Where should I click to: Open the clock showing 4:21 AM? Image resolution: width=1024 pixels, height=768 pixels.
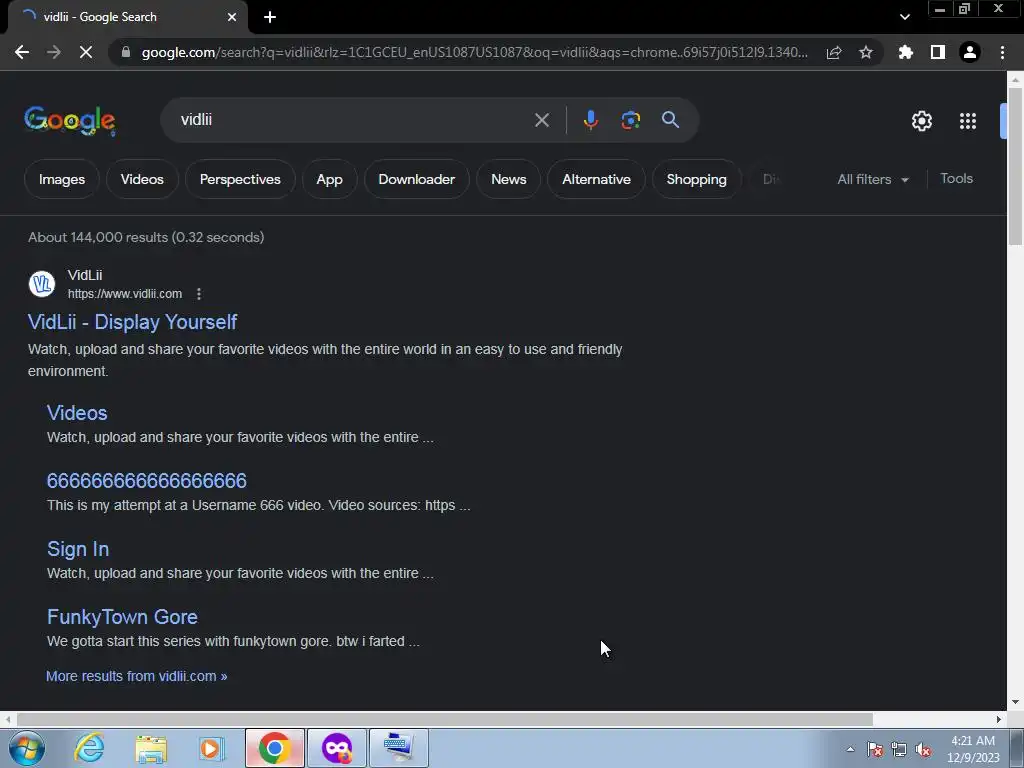pyautogui.click(x=973, y=749)
